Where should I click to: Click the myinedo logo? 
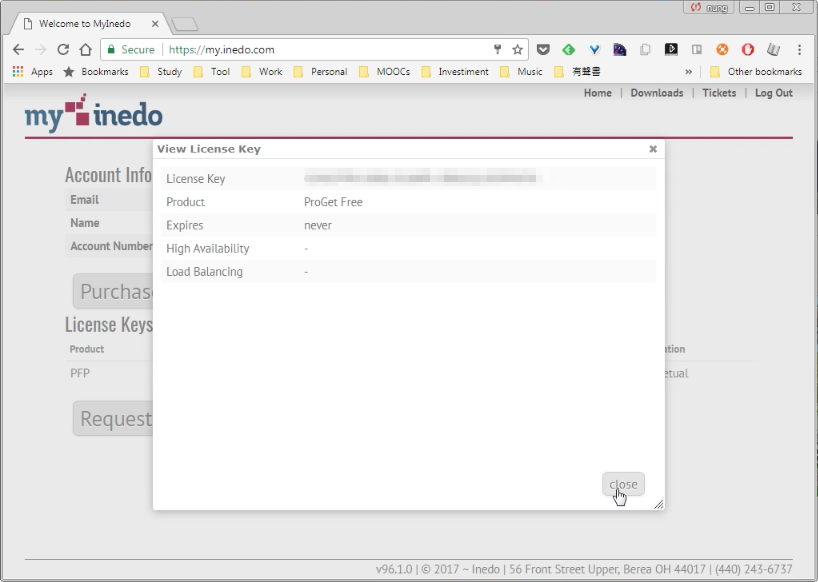(94, 113)
